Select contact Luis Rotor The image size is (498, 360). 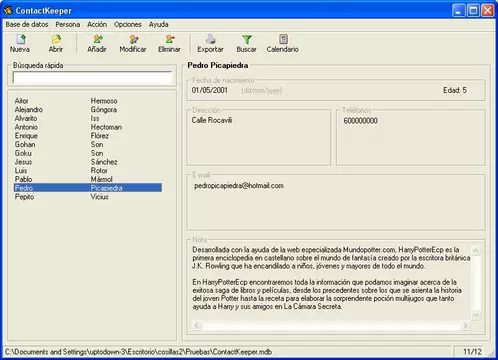(88, 170)
